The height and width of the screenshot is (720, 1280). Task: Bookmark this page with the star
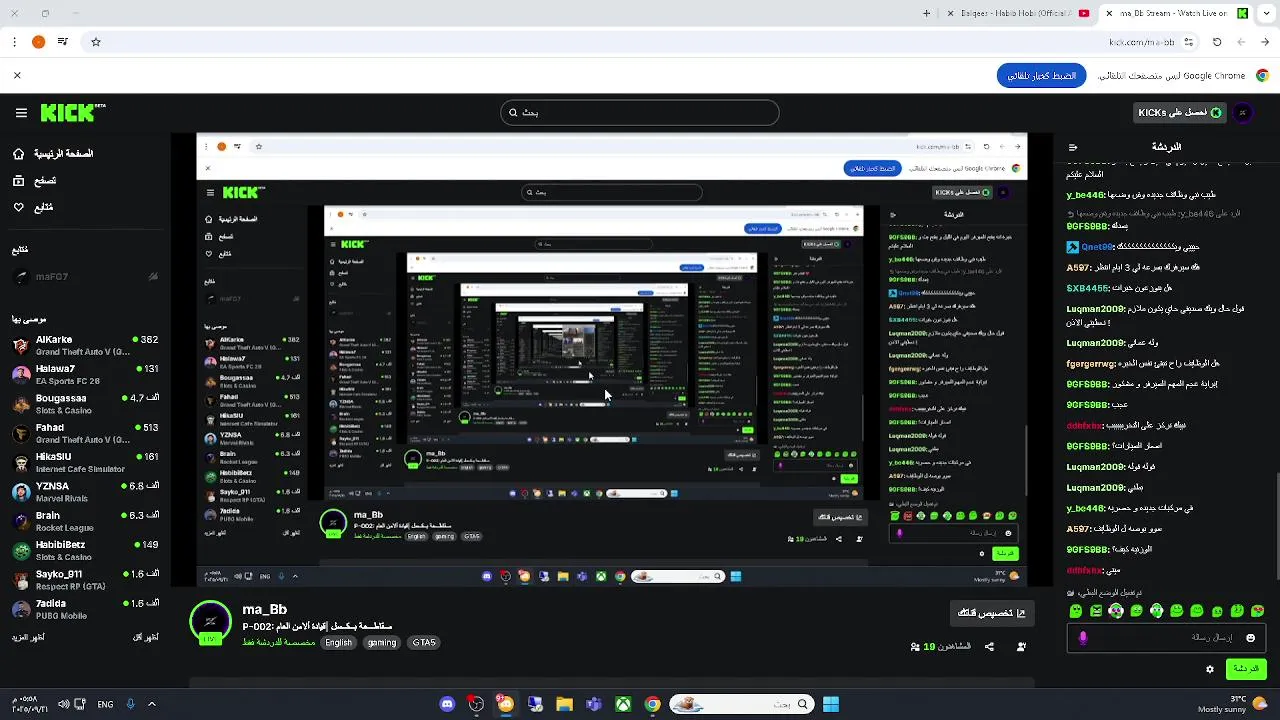(x=96, y=42)
